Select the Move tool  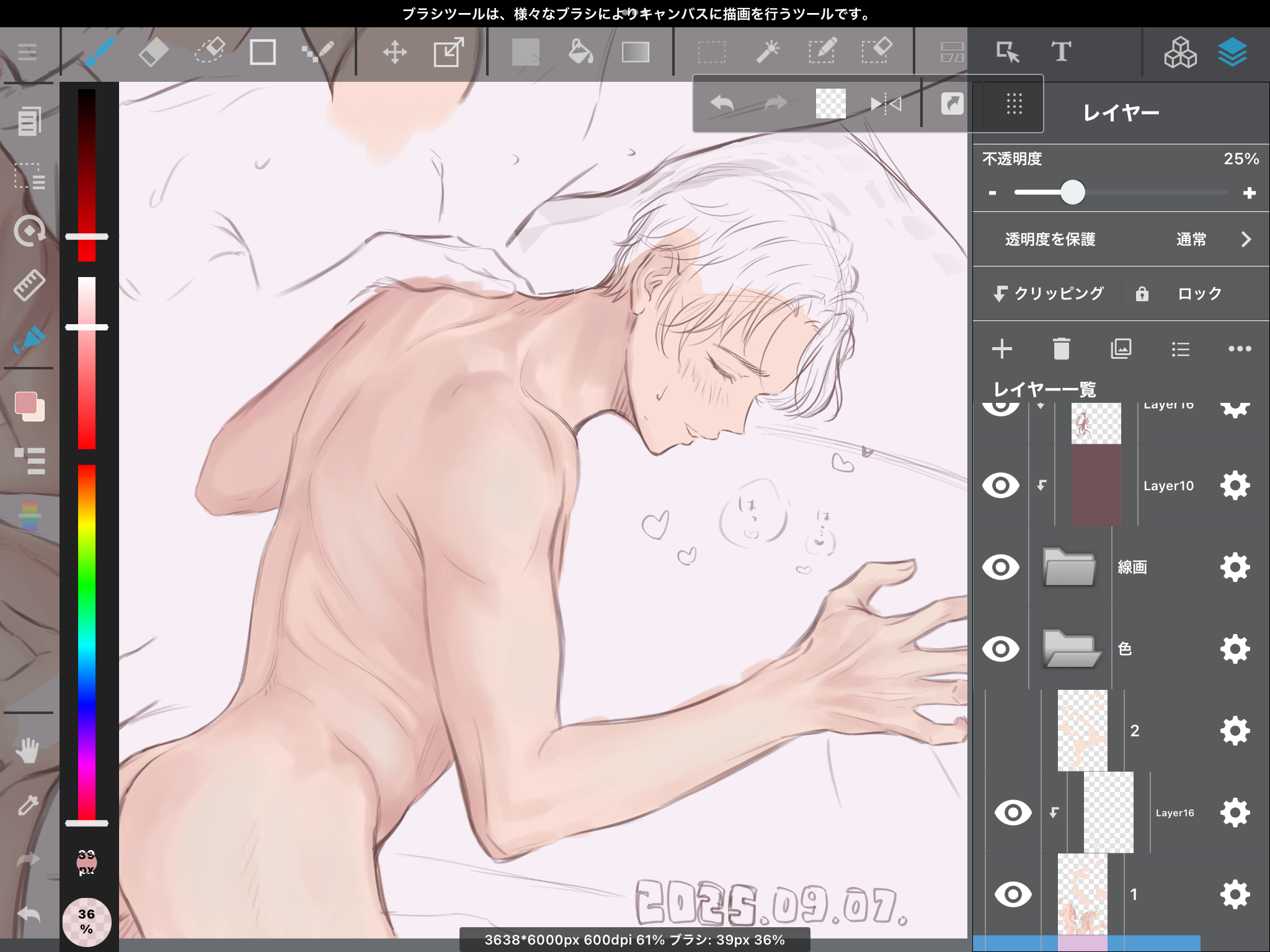[x=394, y=52]
